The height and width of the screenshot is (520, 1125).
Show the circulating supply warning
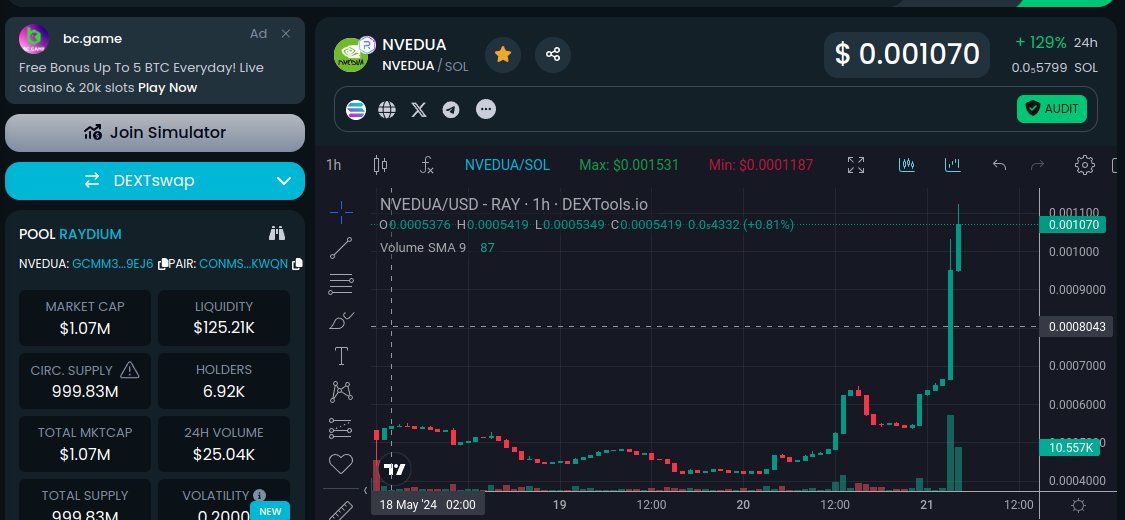(x=129, y=370)
